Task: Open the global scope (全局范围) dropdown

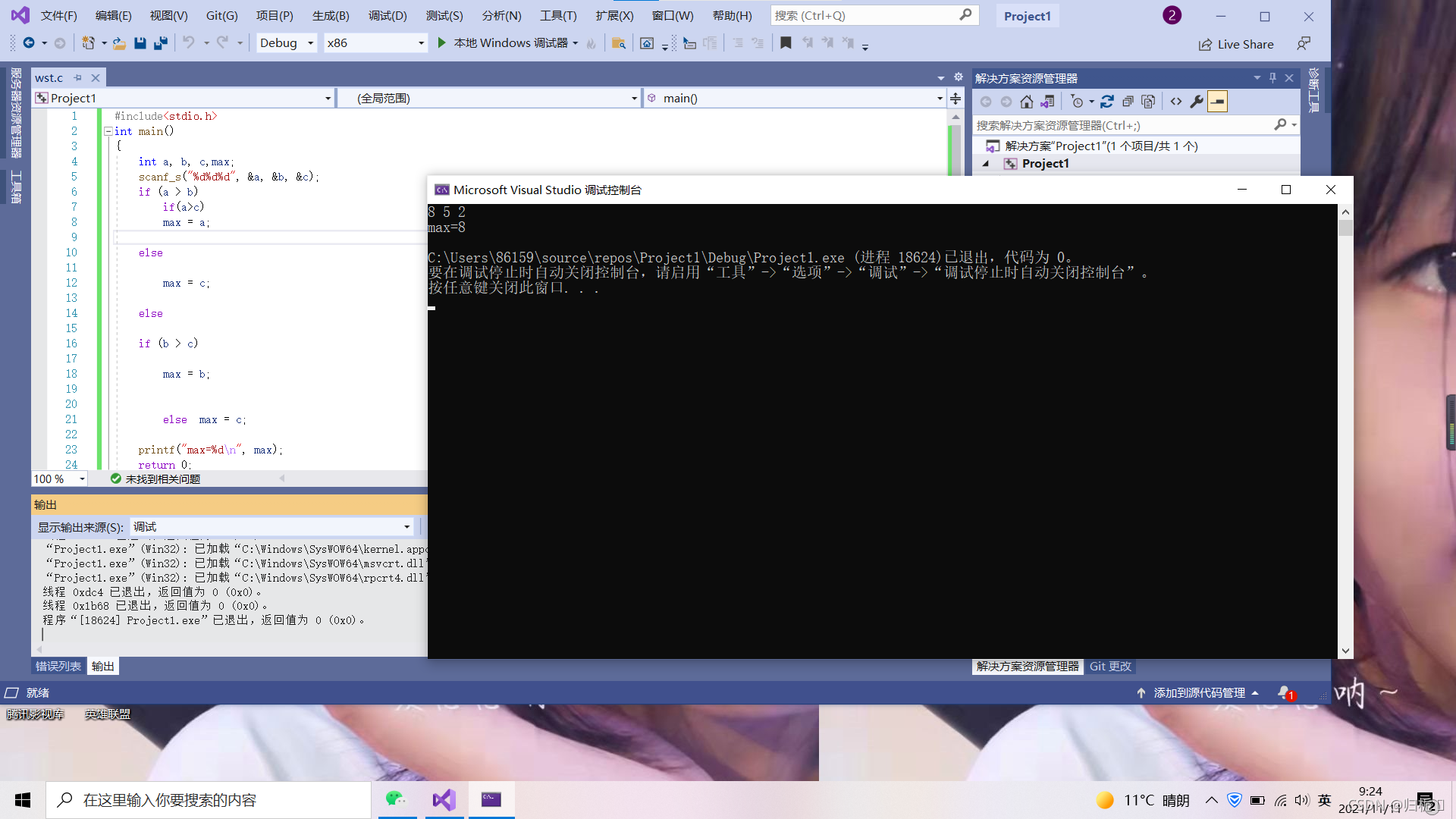Action: (489, 98)
